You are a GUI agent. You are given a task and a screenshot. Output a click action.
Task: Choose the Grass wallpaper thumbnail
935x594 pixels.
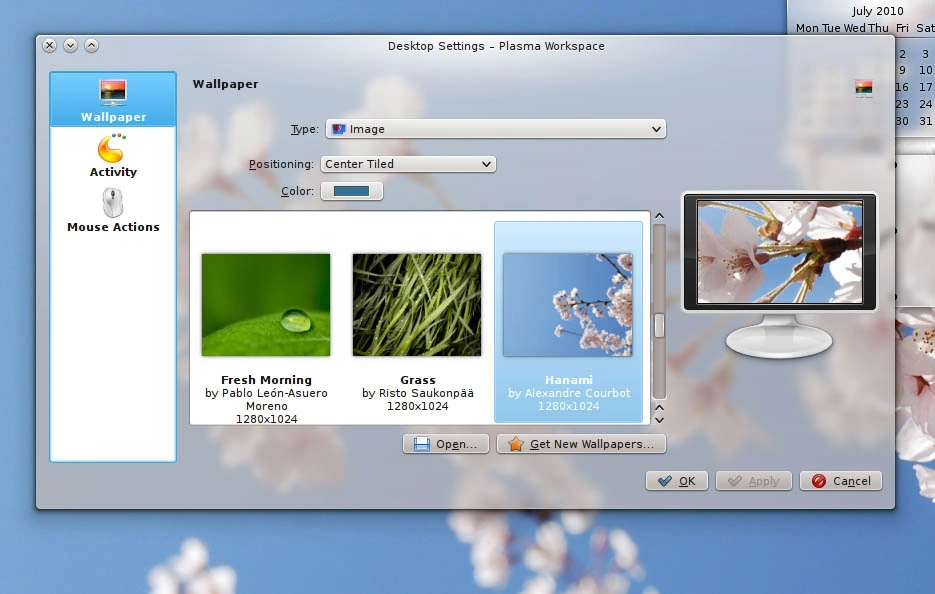417,305
